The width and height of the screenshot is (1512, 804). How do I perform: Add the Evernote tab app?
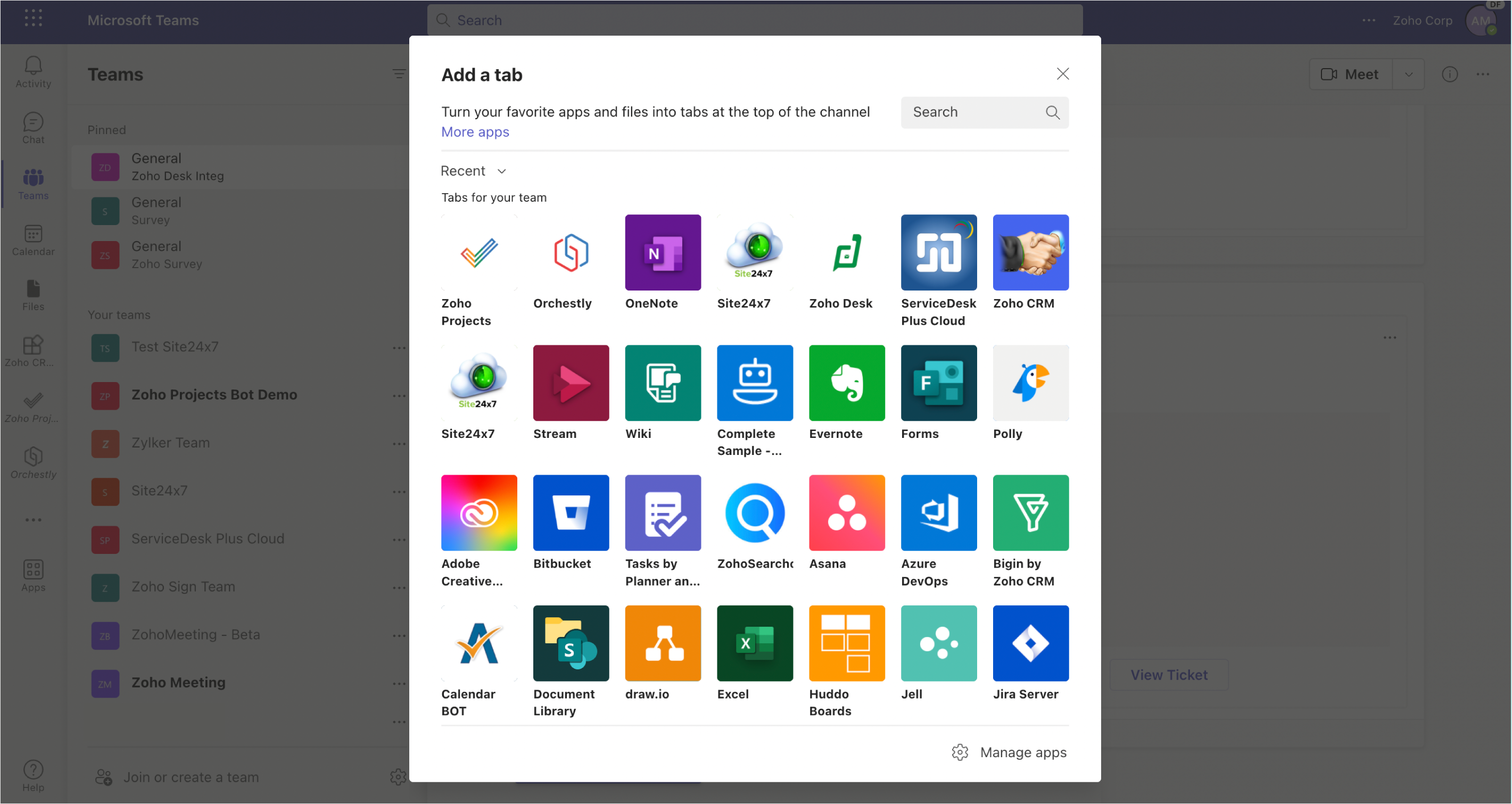point(846,383)
